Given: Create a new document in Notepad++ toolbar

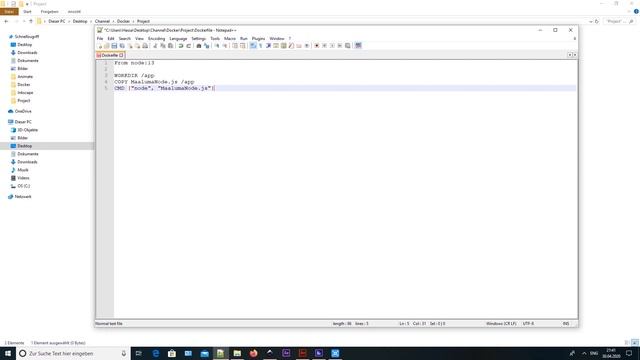Looking at the screenshot, I should click(100, 46).
